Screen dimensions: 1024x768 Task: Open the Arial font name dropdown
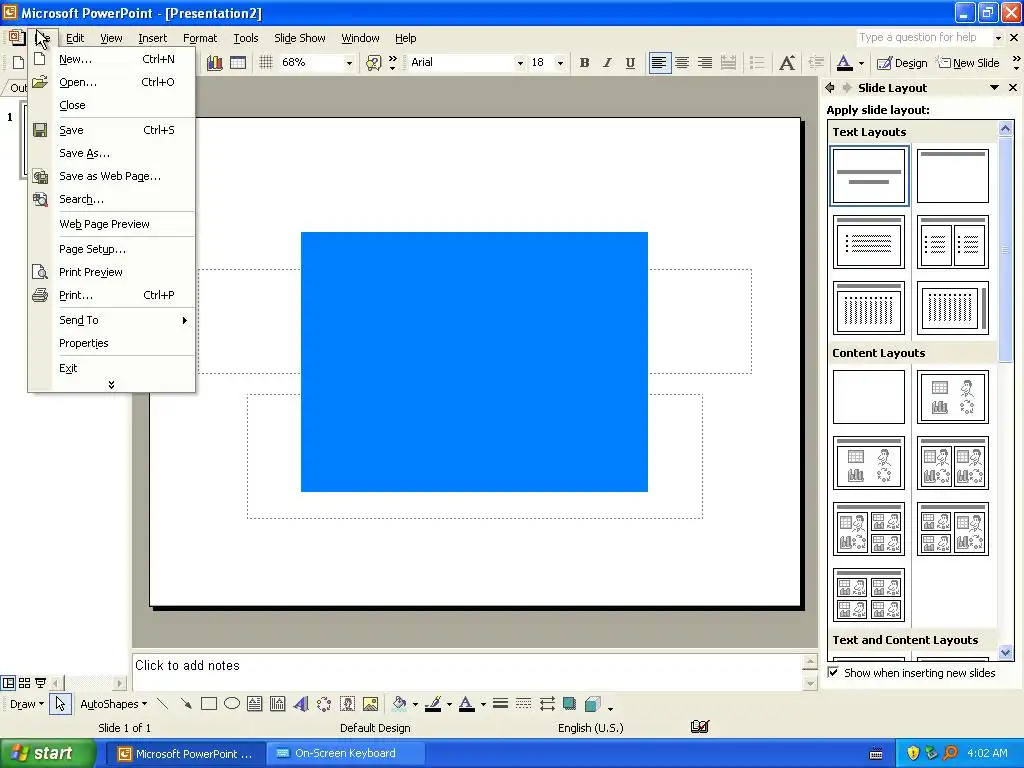click(x=520, y=63)
